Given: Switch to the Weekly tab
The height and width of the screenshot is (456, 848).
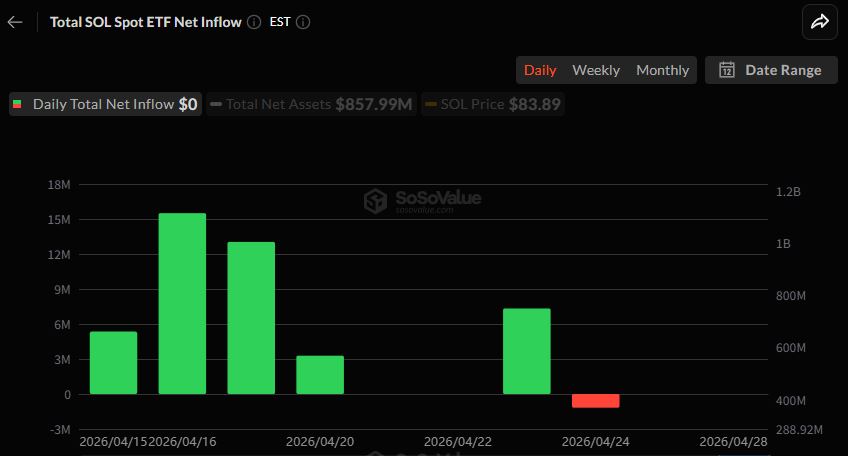Looking at the screenshot, I should coord(596,70).
